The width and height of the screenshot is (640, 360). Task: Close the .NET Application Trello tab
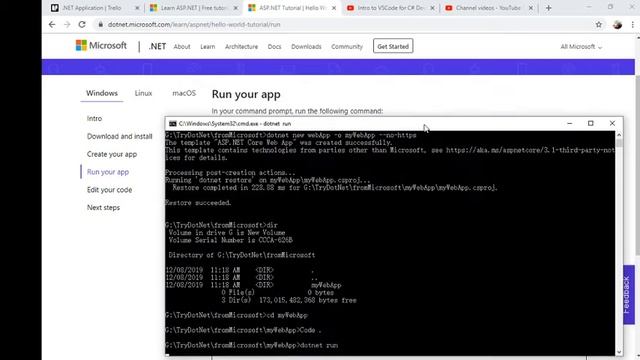(137, 8)
